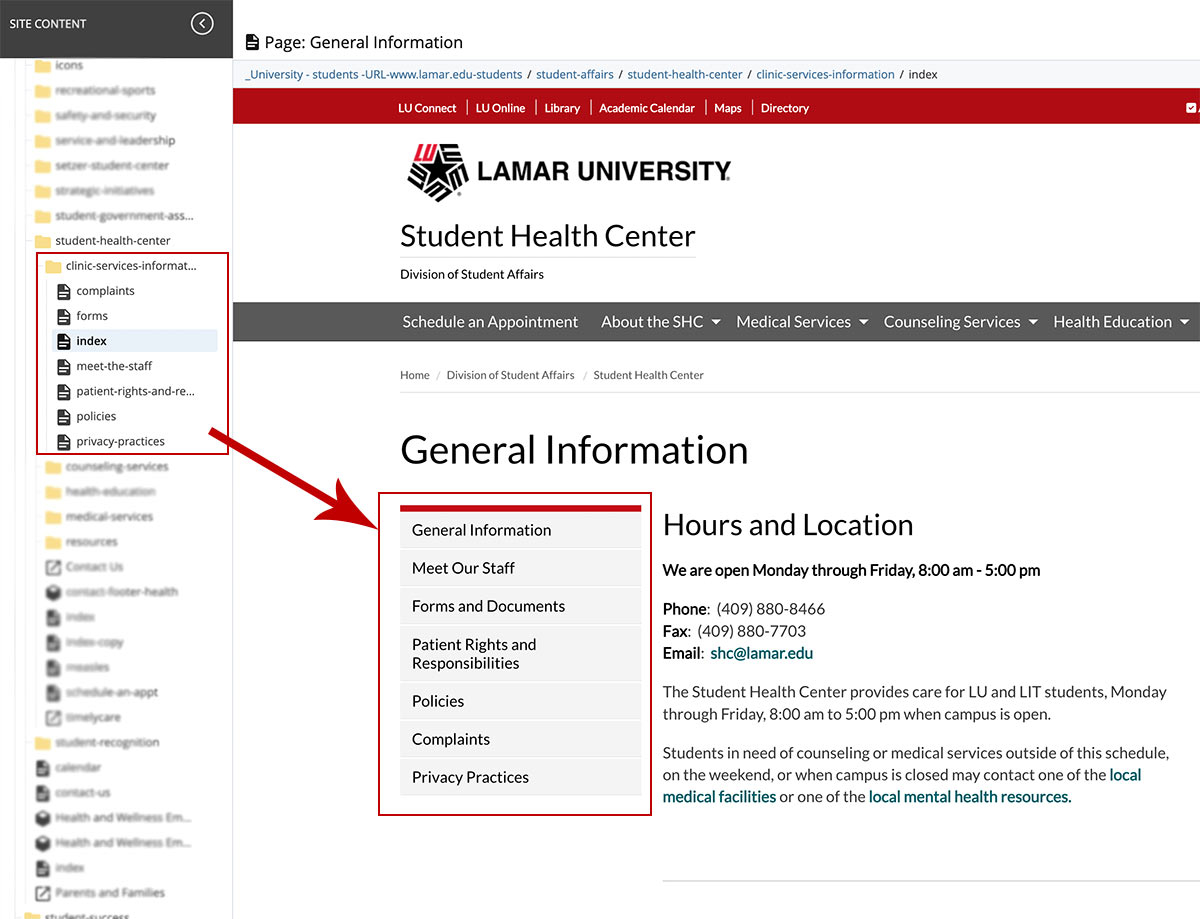1200x919 pixels.
Task: Click the policies page file icon
Action: 64,416
